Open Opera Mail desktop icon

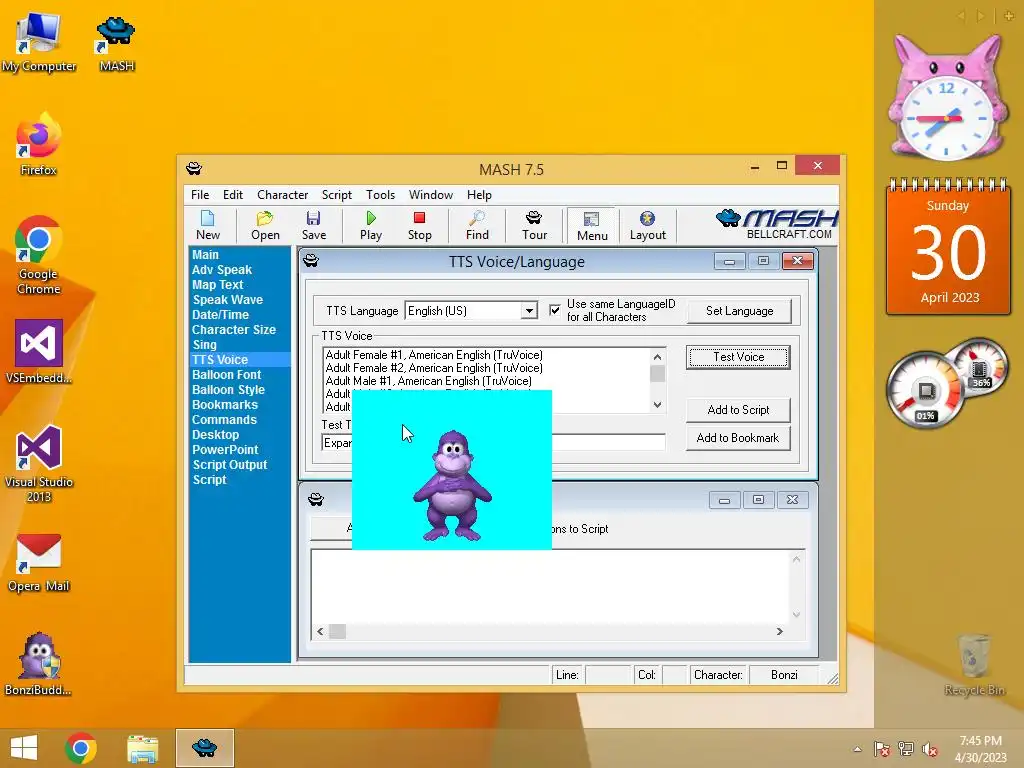point(39,563)
